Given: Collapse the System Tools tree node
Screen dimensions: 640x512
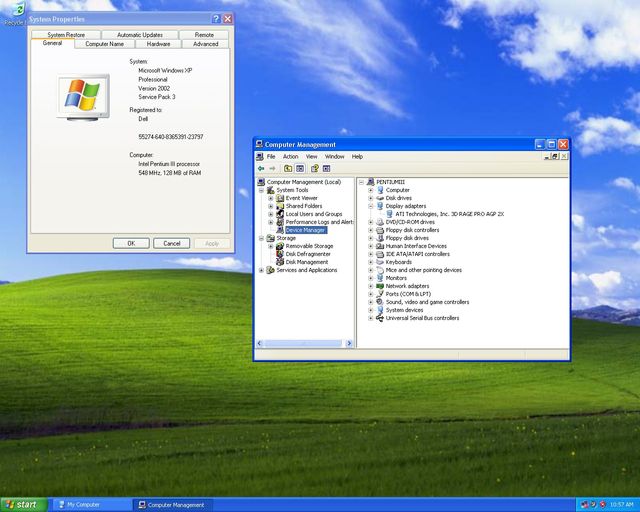Looking at the screenshot, I should click(261, 190).
